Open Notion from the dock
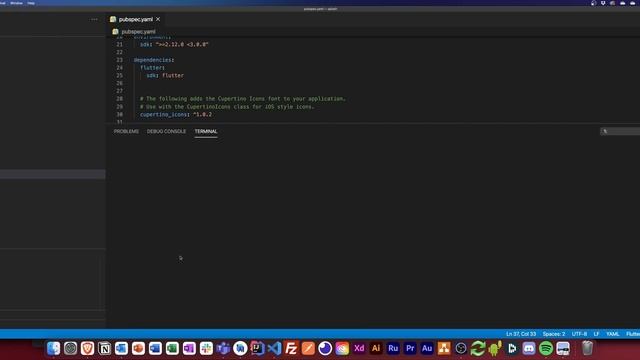 pos(104,348)
